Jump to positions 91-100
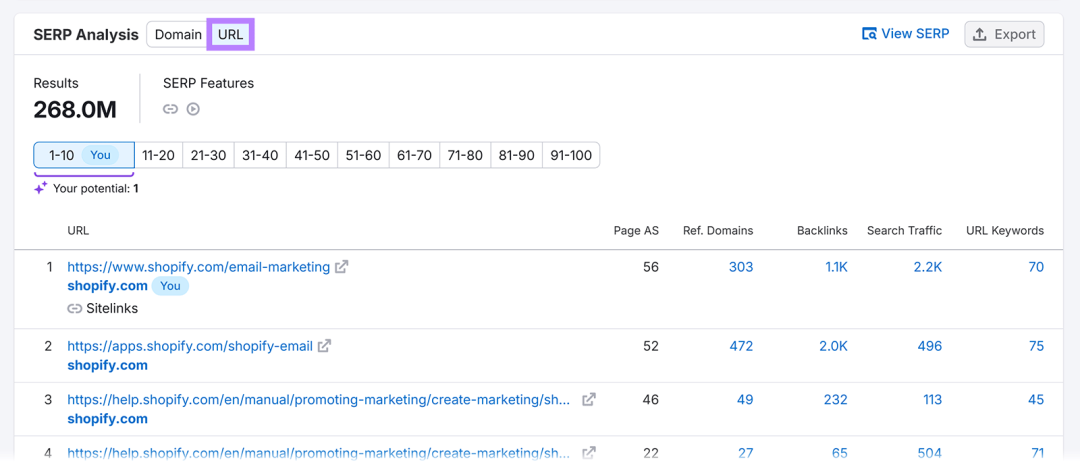1080x465 pixels. click(571, 155)
